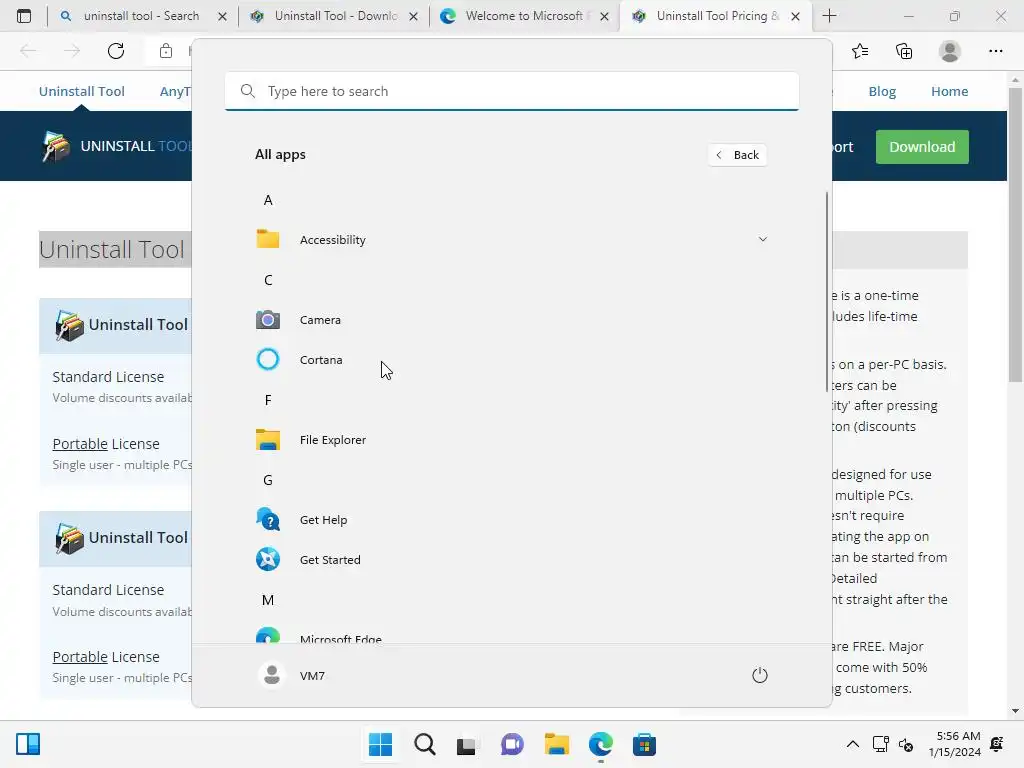The height and width of the screenshot is (768, 1024).
Task: Jump to letter M header in apps list
Action: coord(268,600)
